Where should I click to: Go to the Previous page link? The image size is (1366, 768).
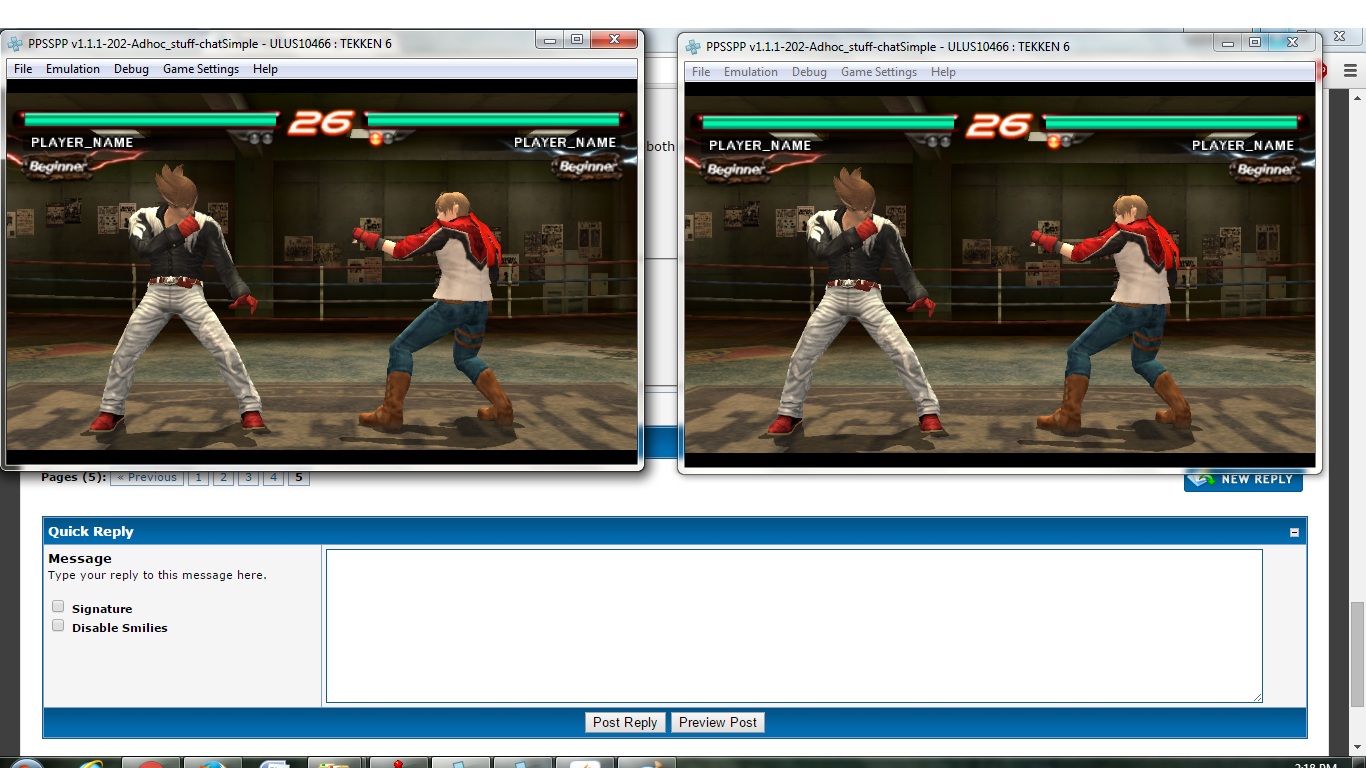(x=147, y=478)
